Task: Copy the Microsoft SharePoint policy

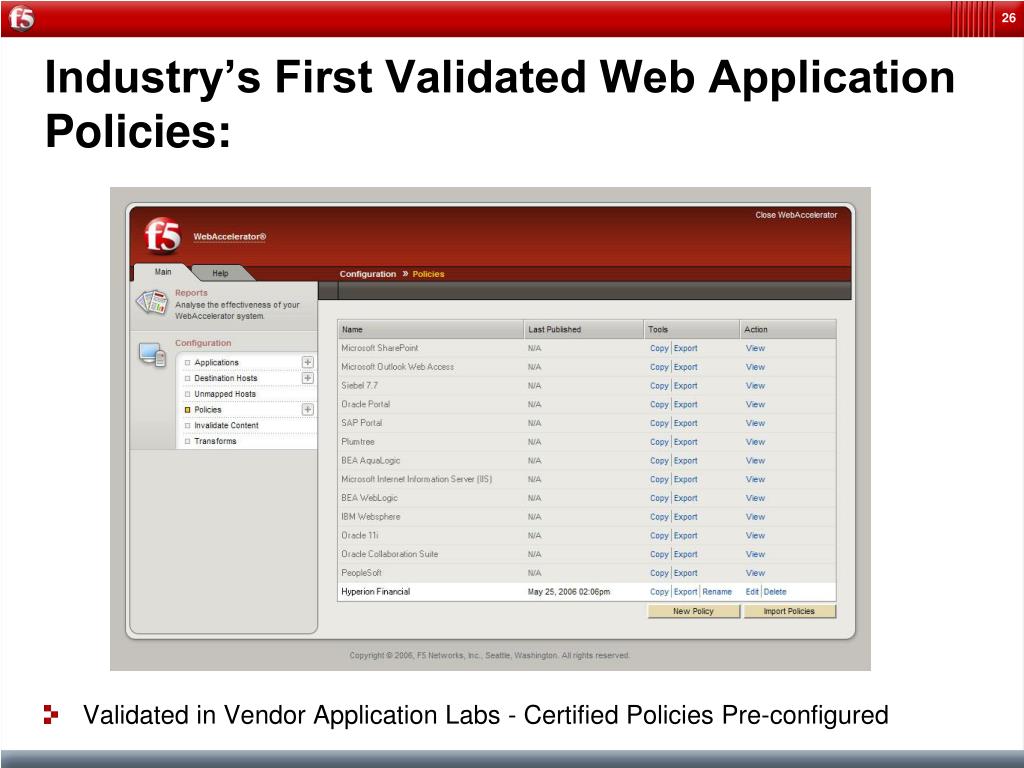Action: (659, 348)
